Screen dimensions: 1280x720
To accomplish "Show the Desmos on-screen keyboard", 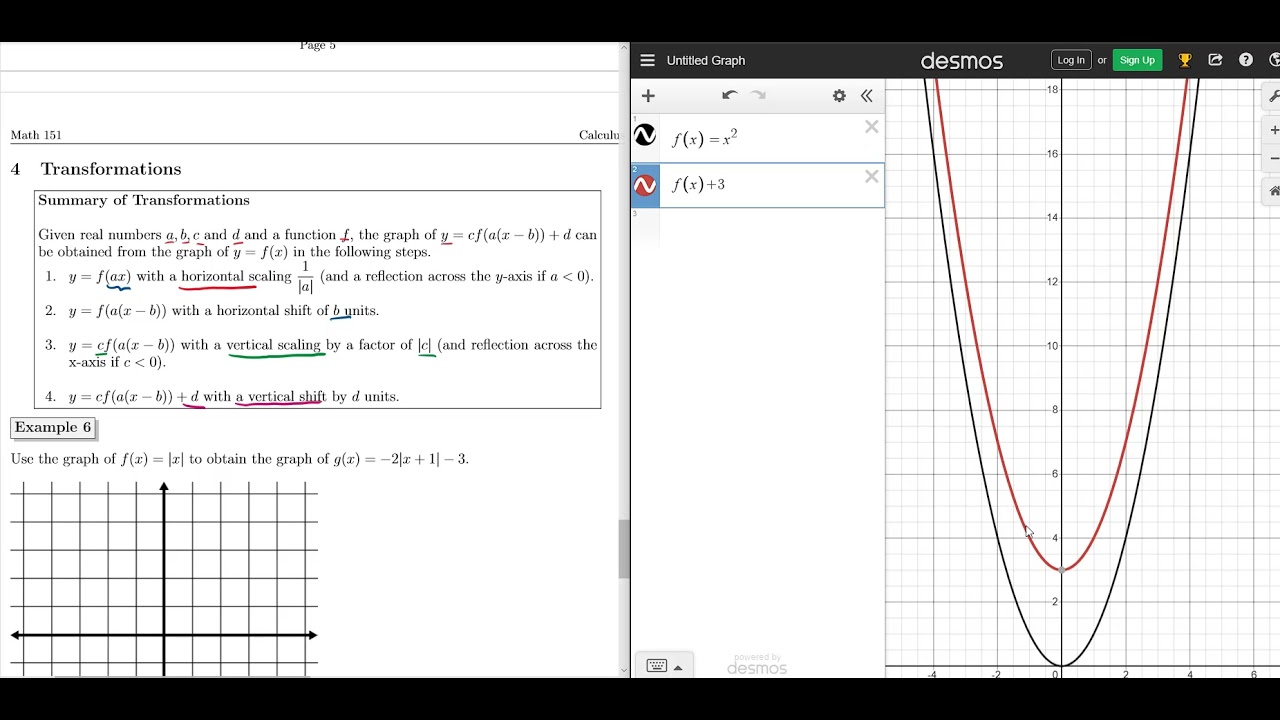I will (657, 666).
